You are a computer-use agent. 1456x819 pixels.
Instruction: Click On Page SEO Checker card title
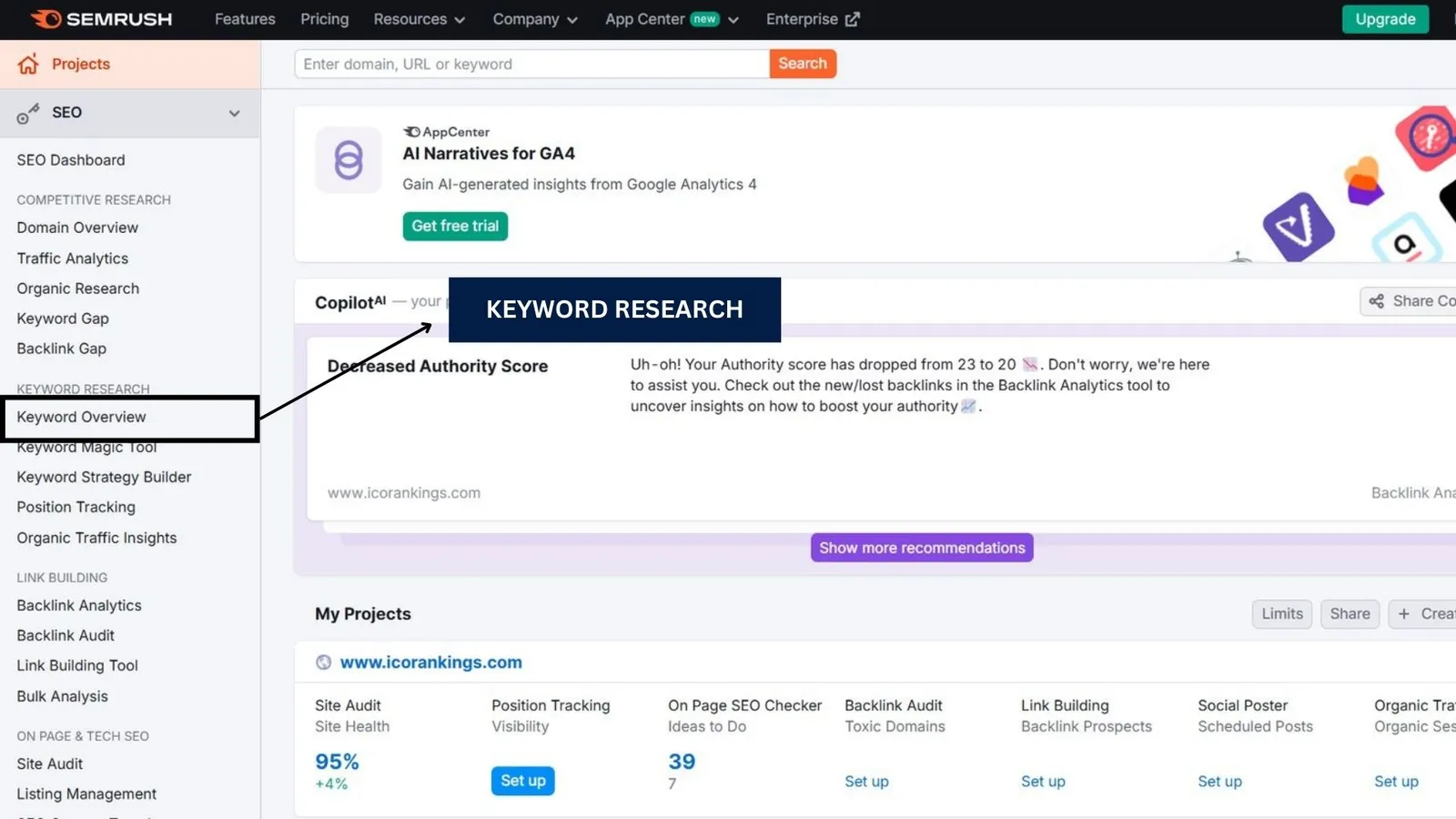point(744,705)
